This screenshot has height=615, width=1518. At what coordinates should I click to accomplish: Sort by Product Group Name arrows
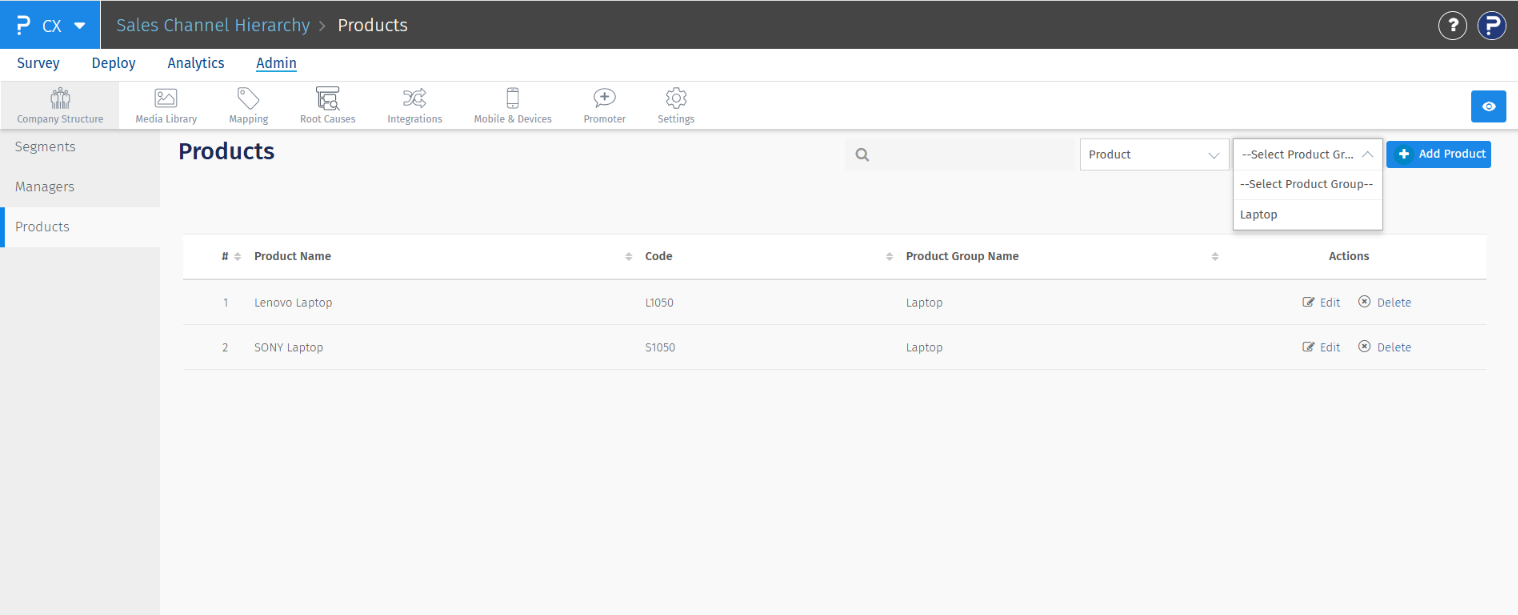(x=1215, y=257)
